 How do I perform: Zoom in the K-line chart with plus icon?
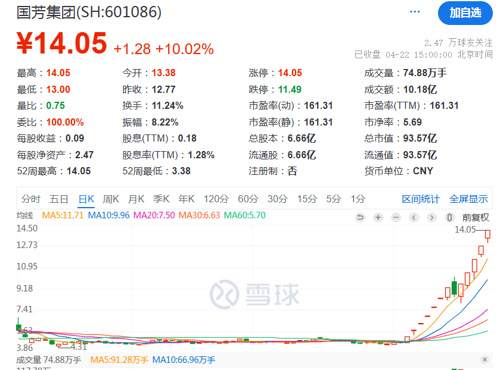click(x=378, y=218)
